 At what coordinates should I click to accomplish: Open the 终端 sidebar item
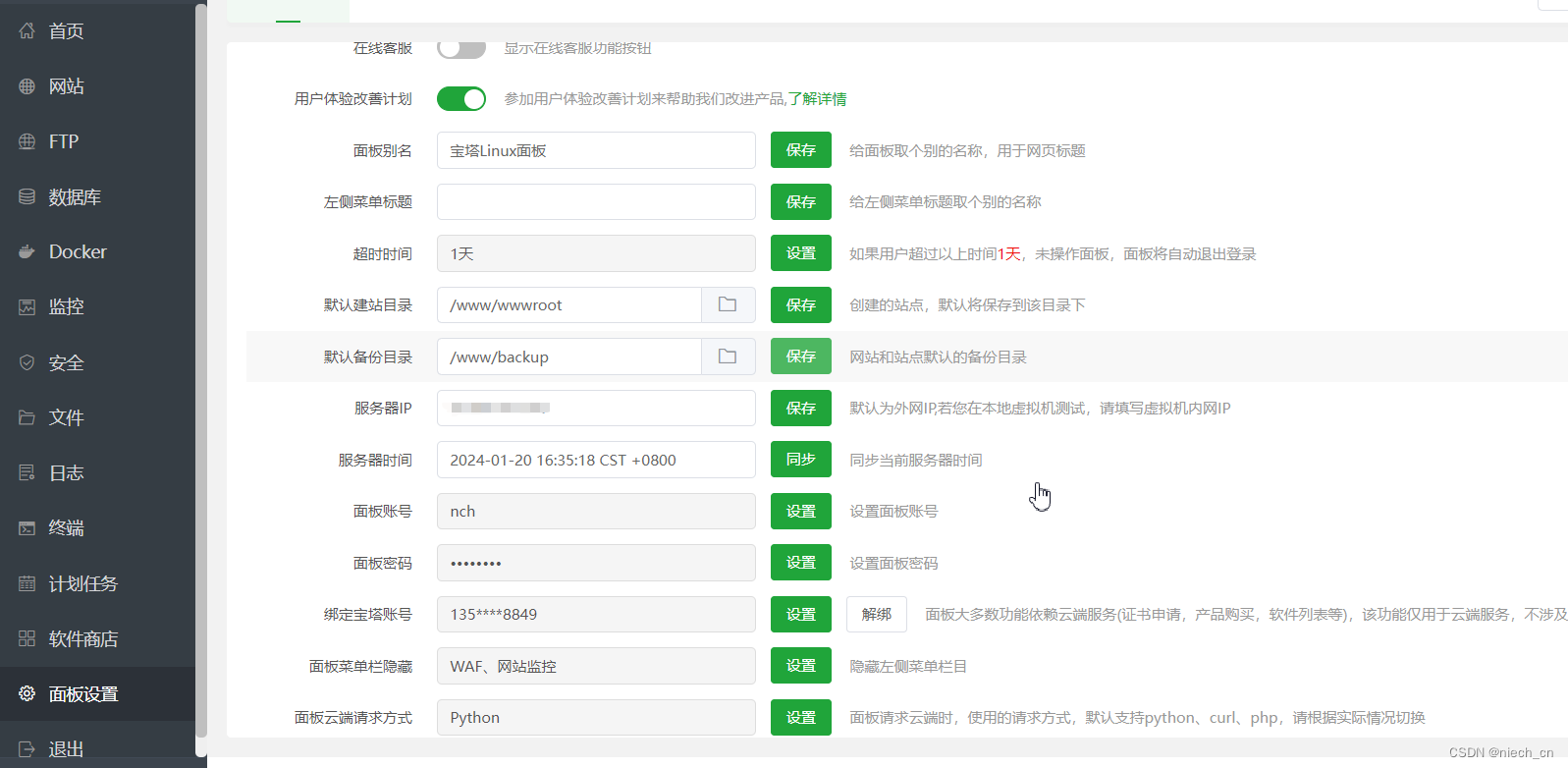97,527
